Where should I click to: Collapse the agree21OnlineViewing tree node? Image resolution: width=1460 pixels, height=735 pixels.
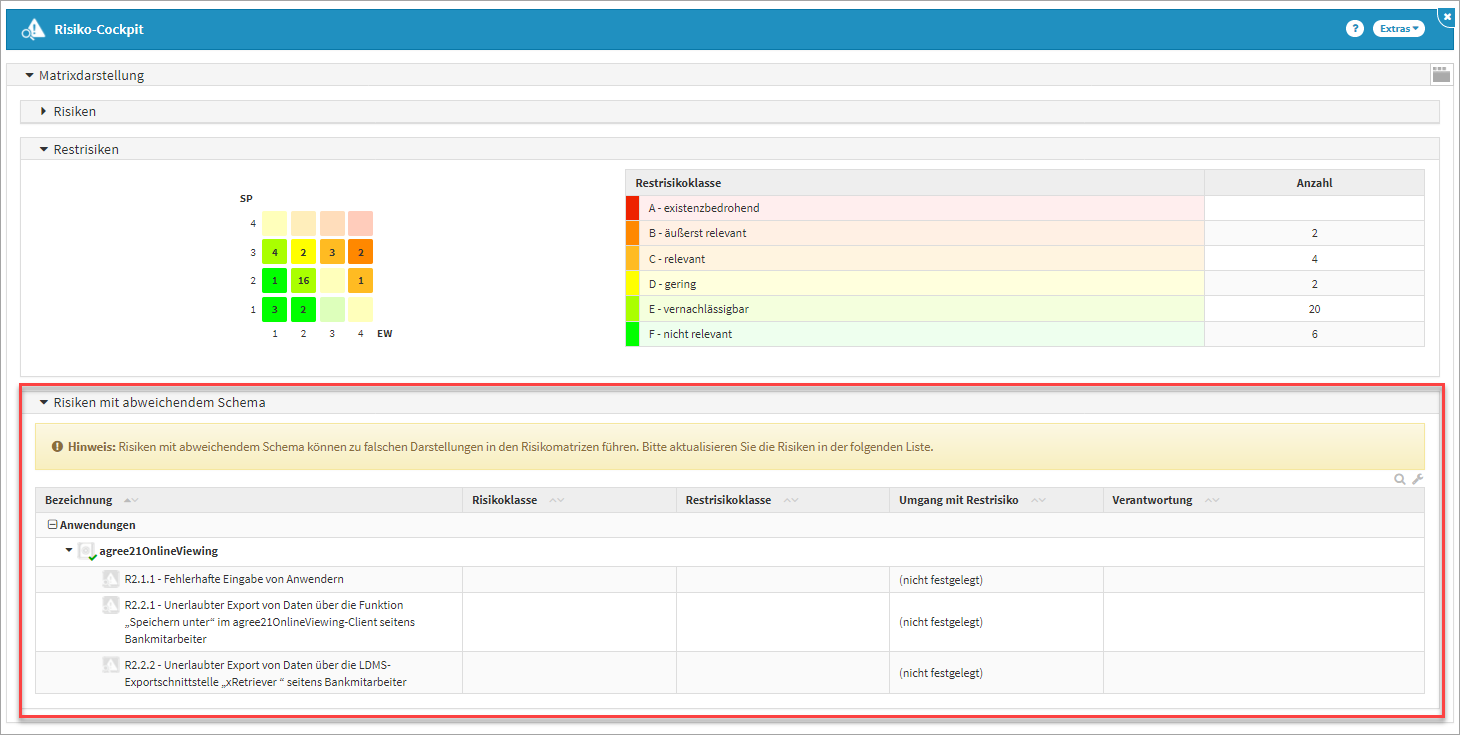coord(69,550)
